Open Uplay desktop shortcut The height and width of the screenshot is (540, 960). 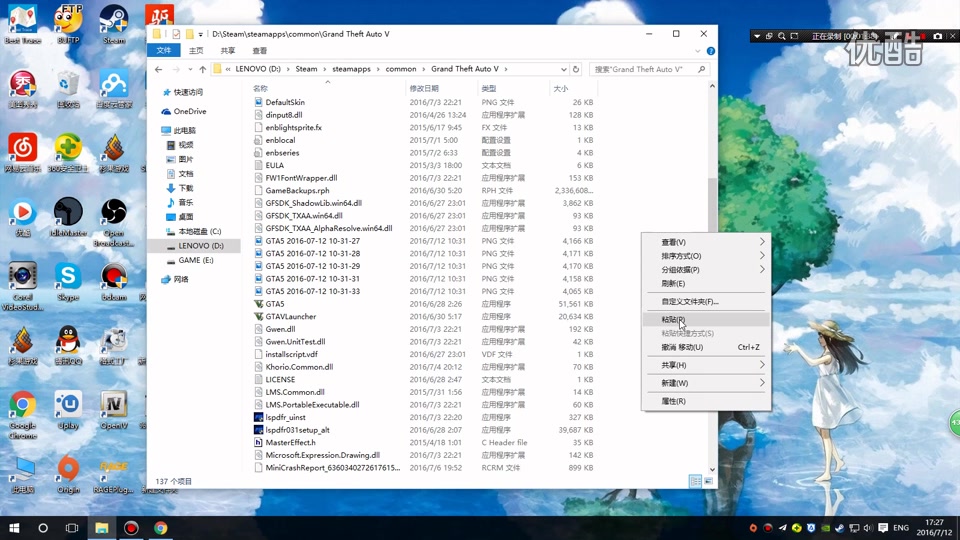pyautogui.click(x=68, y=410)
